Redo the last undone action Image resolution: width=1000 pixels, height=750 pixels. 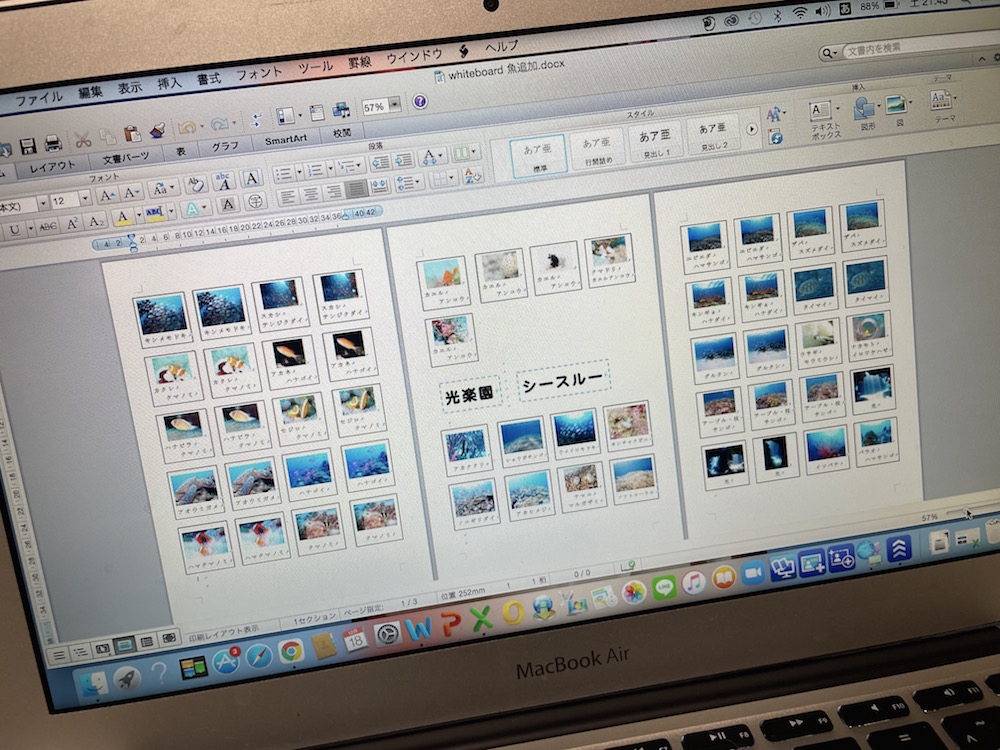[219, 123]
